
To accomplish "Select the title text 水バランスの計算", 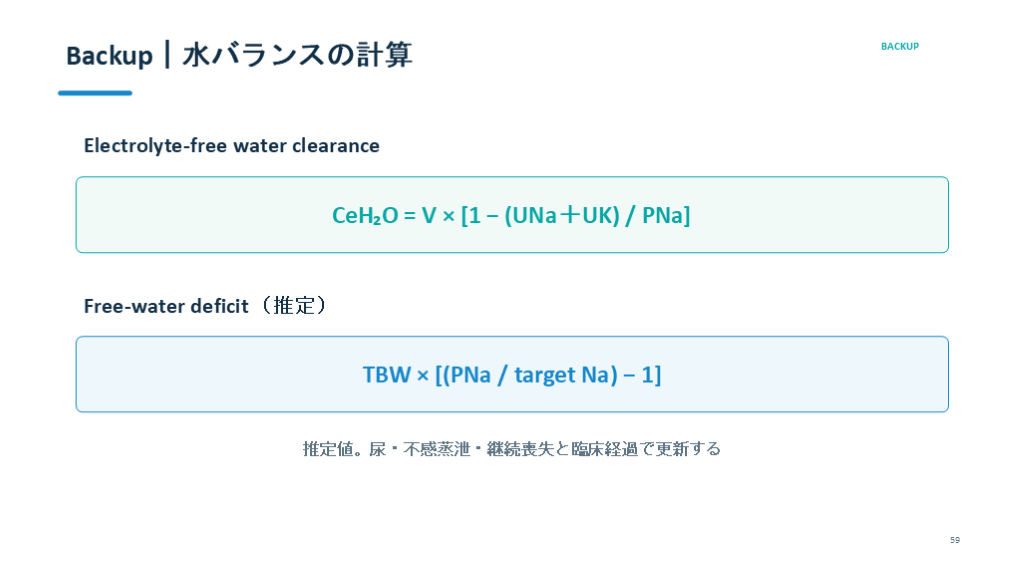I will click(297, 55).
